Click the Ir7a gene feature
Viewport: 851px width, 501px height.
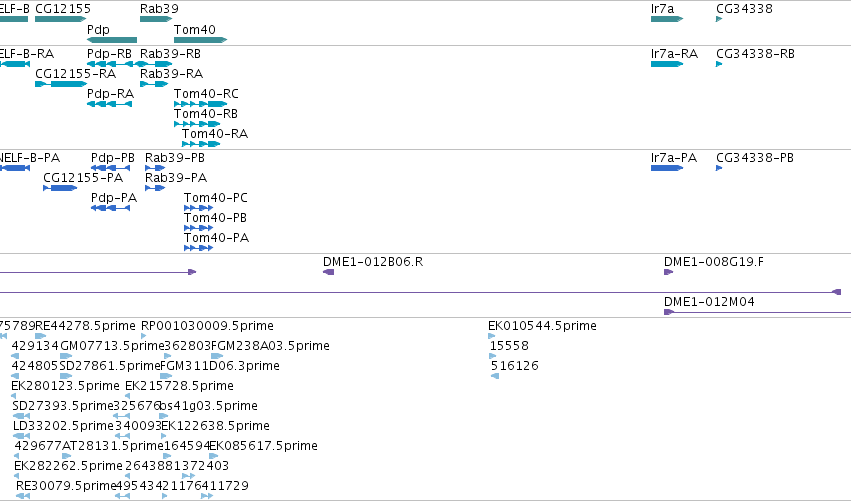click(667, 19)
